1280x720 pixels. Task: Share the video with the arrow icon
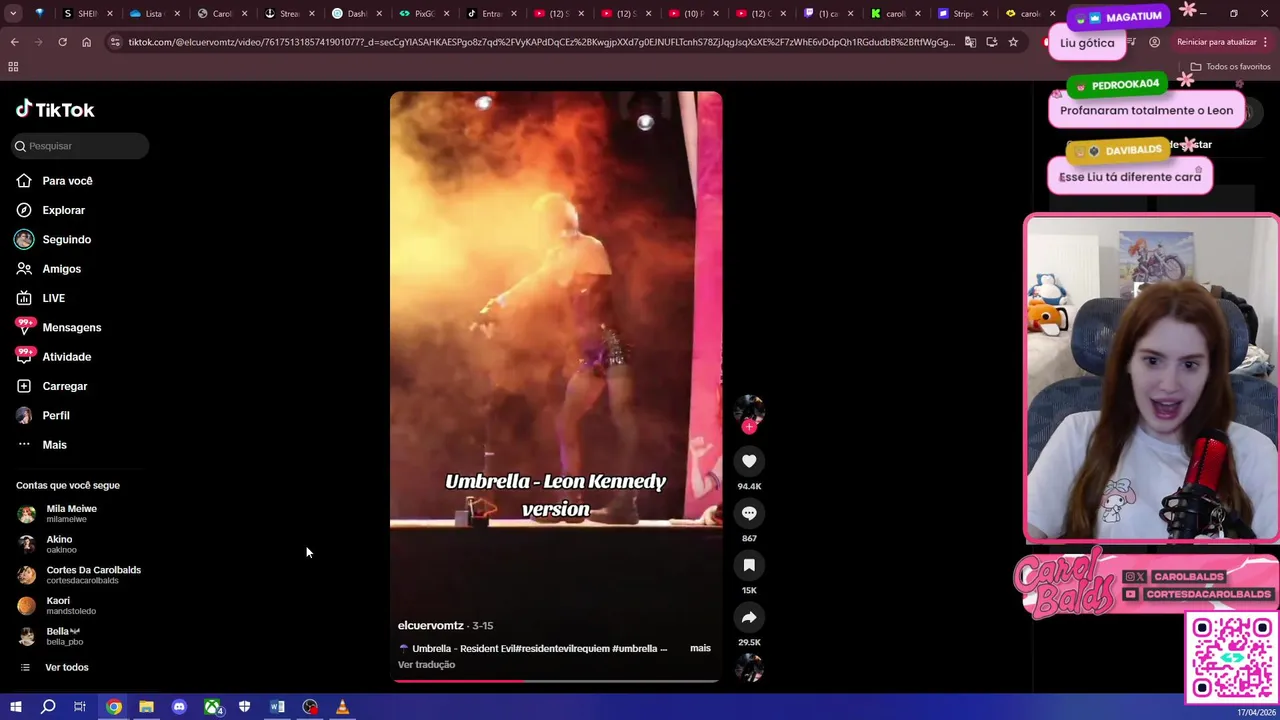(749, 617)
